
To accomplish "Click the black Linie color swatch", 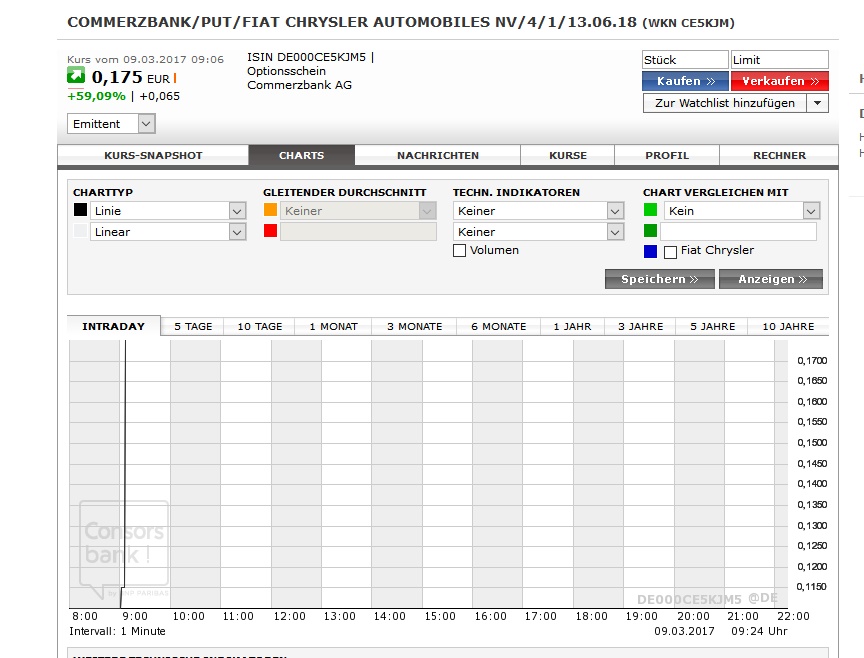I will click(80, 211).
